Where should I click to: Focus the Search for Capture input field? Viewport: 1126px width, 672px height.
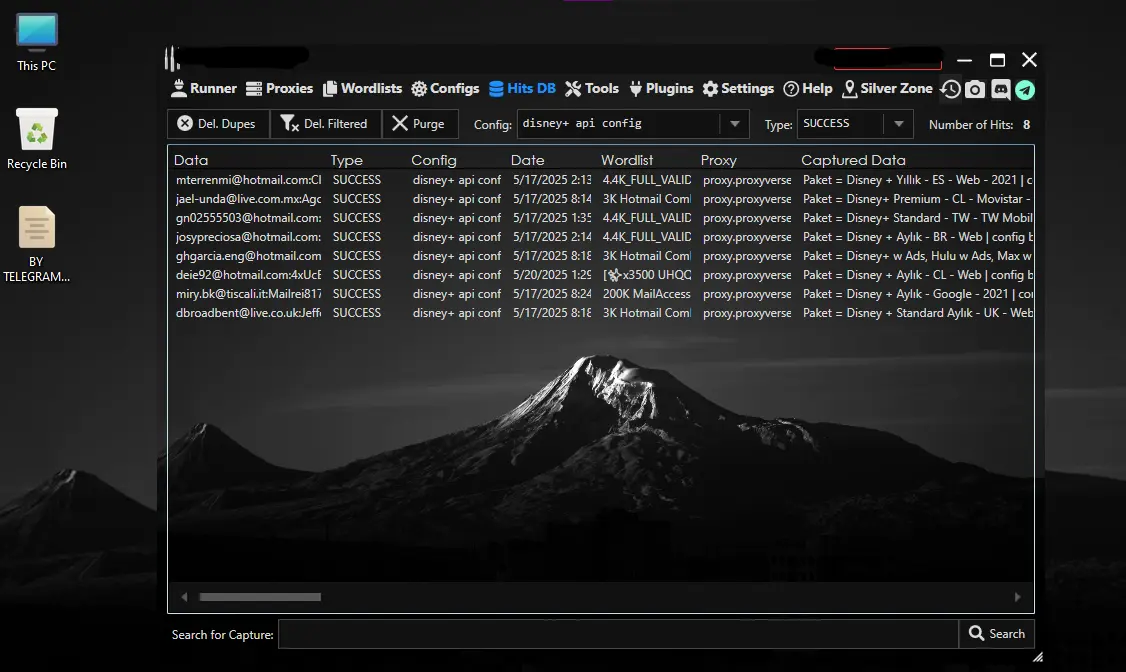click(x=618, y=634)
